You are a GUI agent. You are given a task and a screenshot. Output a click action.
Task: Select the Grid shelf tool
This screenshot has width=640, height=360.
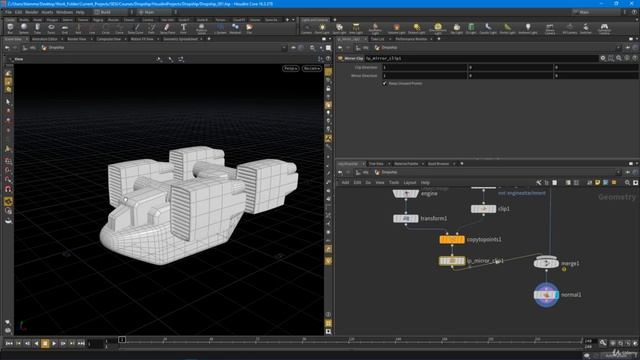coord(64,29)
